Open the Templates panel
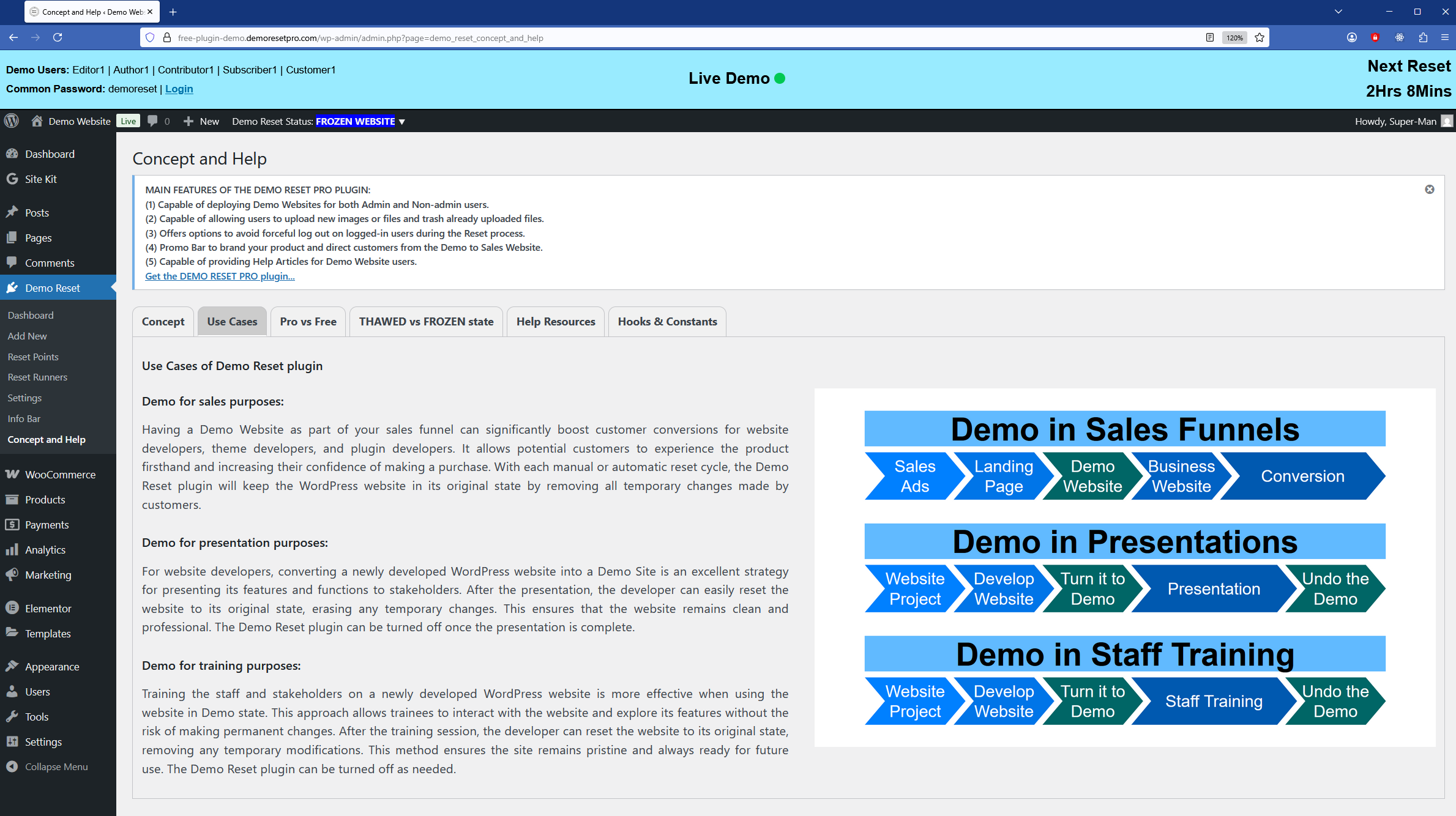Image resolution: width=1456 pixels, height=816 pixels. click(47, 633)
